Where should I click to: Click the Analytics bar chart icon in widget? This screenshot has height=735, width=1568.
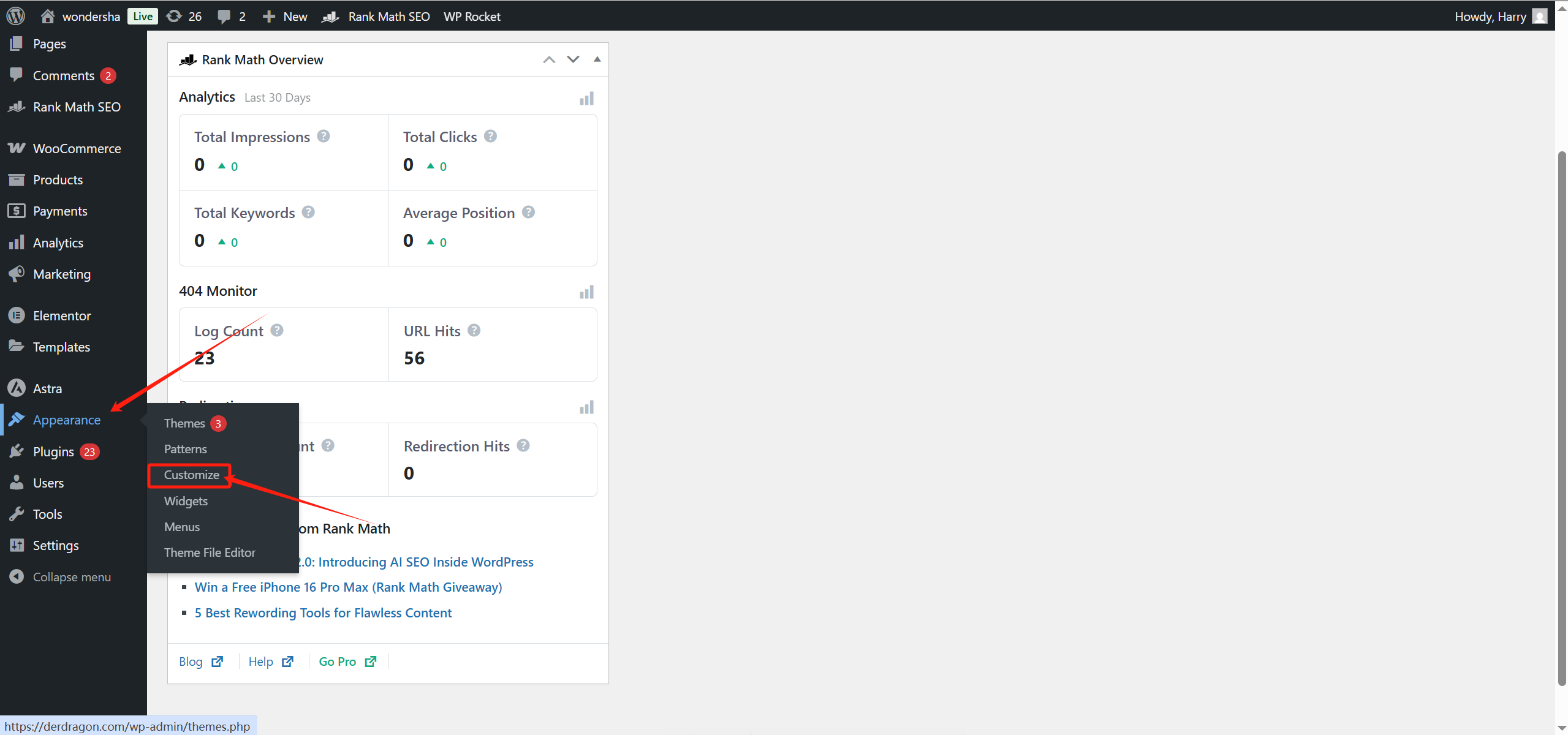[x=586, y=99]
